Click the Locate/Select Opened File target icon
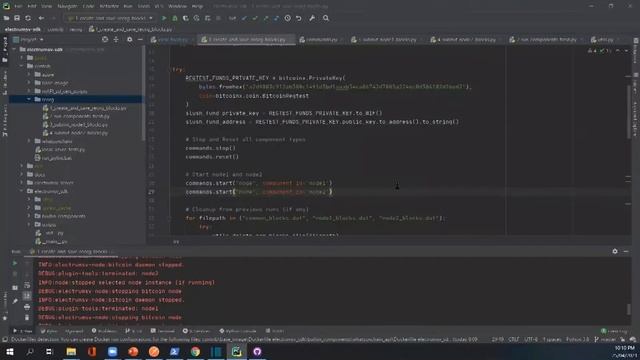Viewport: 640px width, 360px height. point(105,39)
